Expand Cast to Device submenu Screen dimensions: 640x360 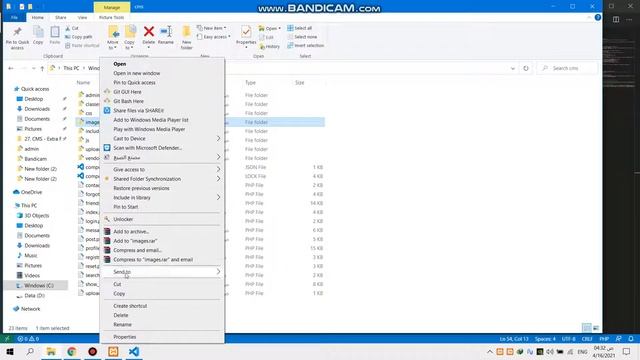(x=162, y=139)
